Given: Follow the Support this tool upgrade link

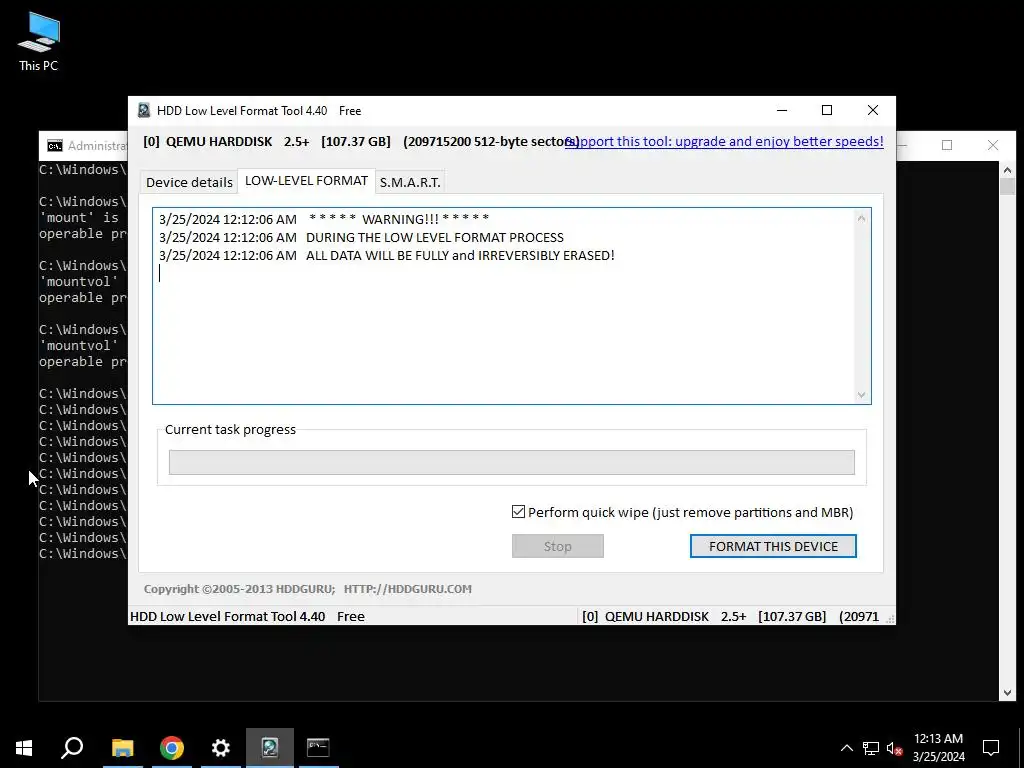Looking at the screenshot, I should point(724,141).
